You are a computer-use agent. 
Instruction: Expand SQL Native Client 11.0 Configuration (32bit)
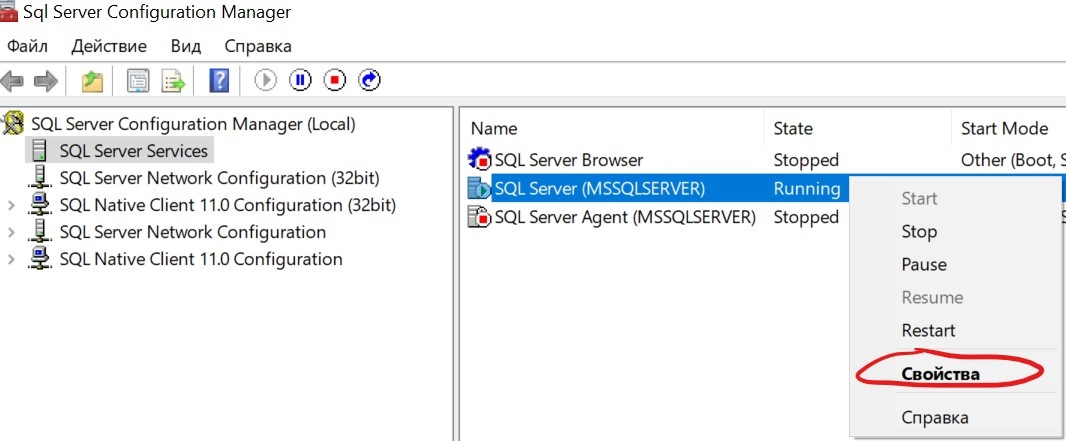tap(11, 205)
